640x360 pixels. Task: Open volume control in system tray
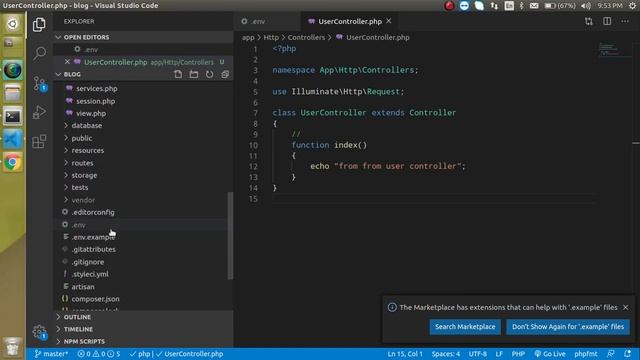click(x=586, y=6)
